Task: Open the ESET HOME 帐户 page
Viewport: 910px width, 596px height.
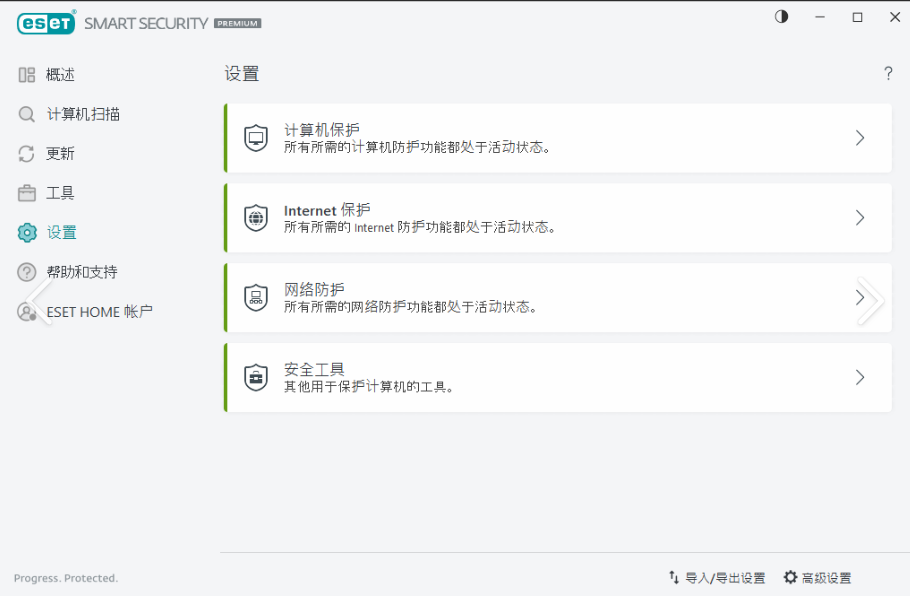Action: click(x=99, y=312)
